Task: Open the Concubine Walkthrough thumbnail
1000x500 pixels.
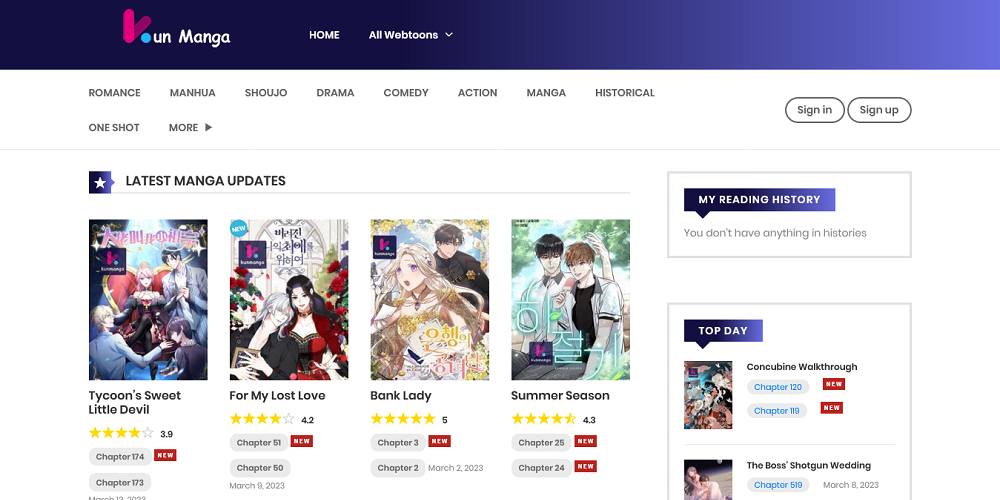Action: [708, 395]
